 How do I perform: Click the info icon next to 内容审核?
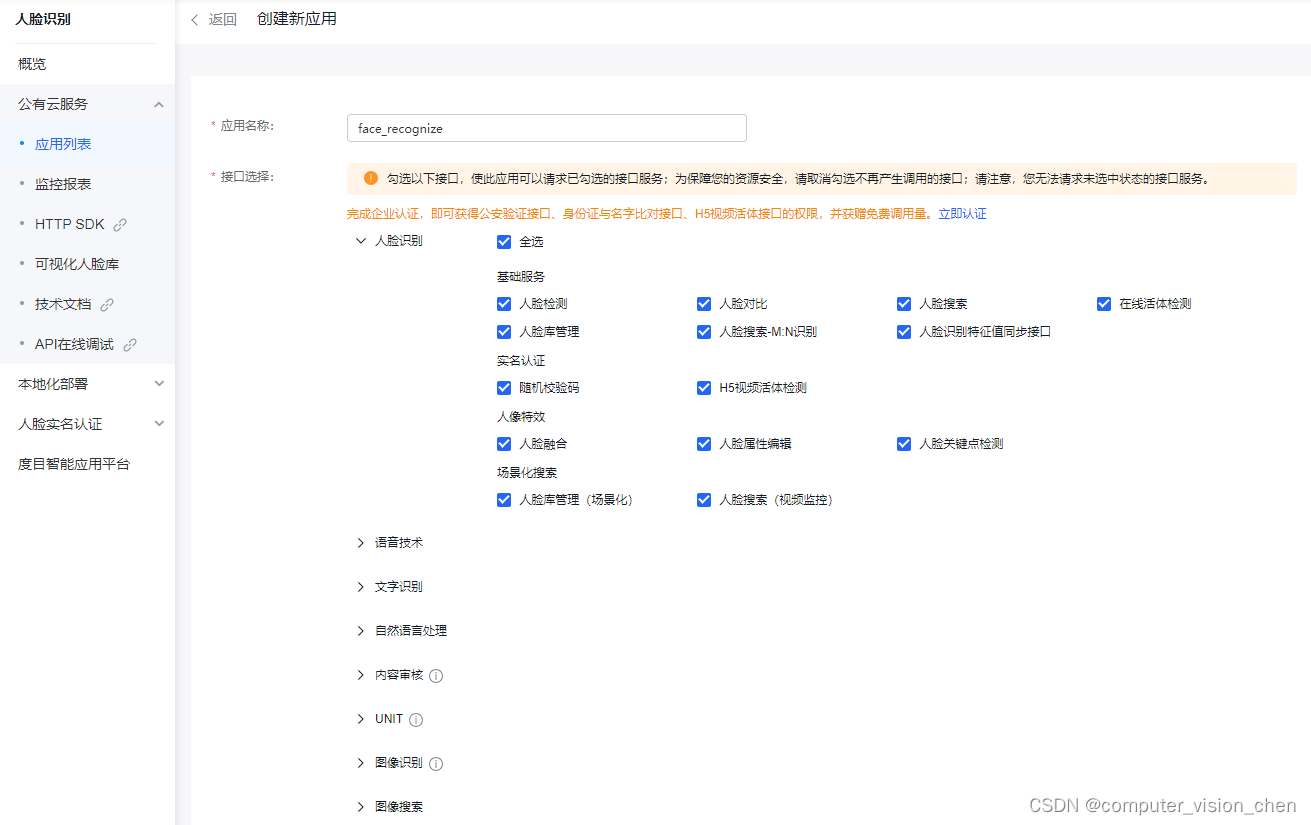tap(436, 676)
